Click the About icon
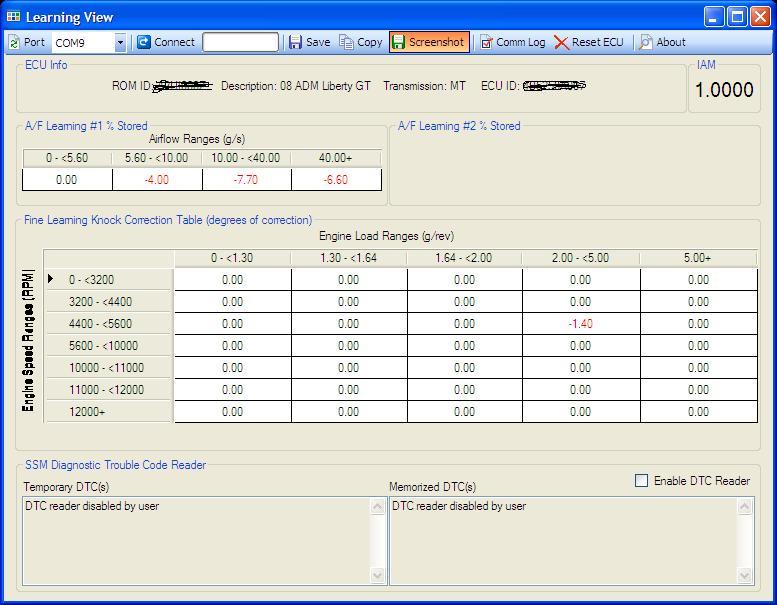The width and height of the screenshot is (777, 605). click(646, 43)
